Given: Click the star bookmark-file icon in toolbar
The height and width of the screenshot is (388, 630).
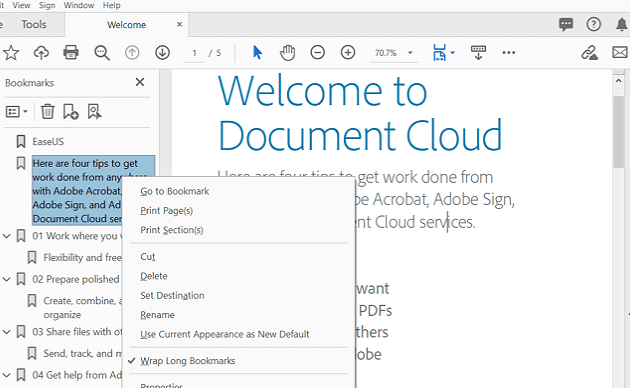Looking at the screenshot, I should (x=11, y=53).
